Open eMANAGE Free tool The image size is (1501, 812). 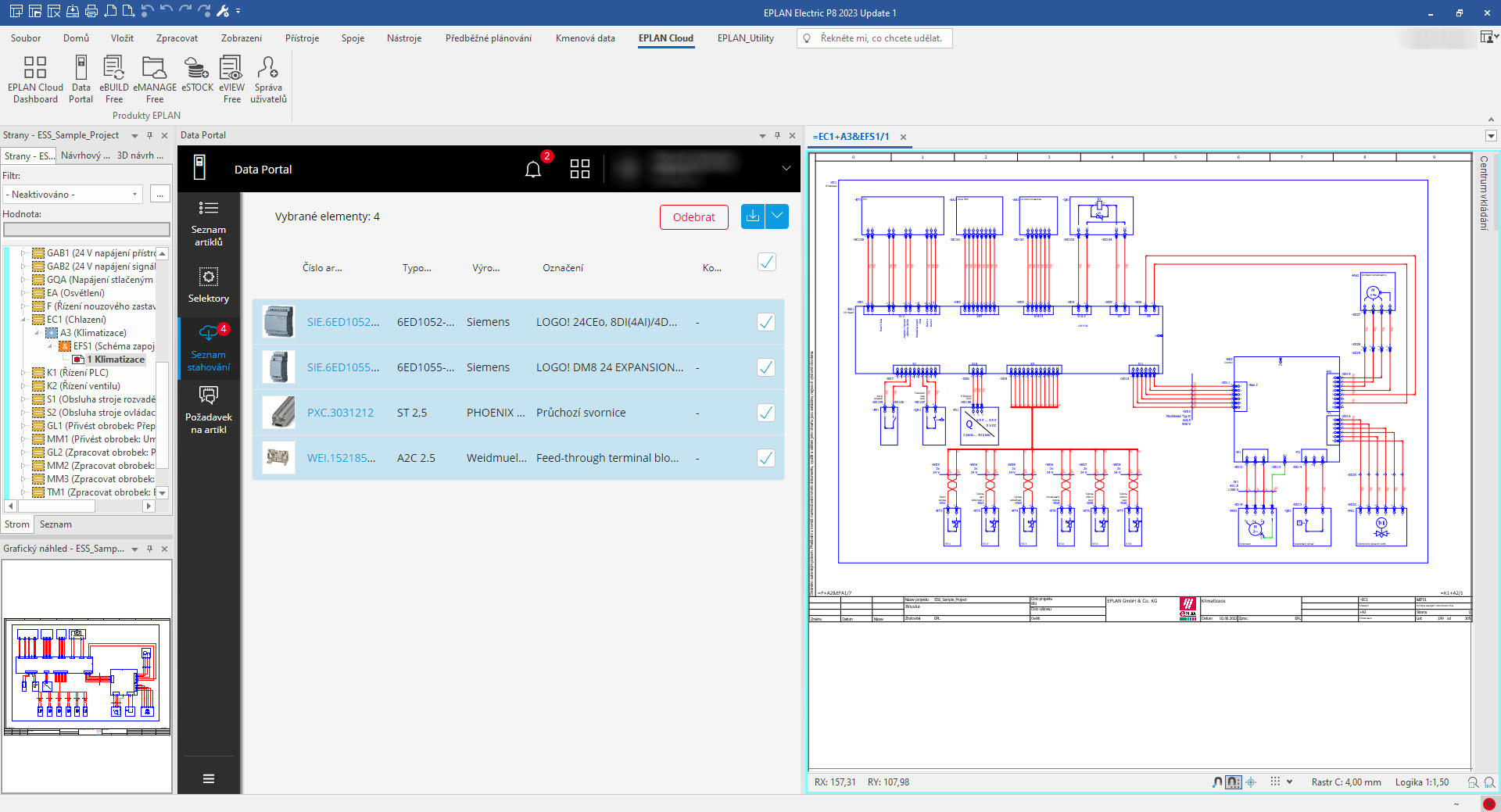tap(155, 79)
